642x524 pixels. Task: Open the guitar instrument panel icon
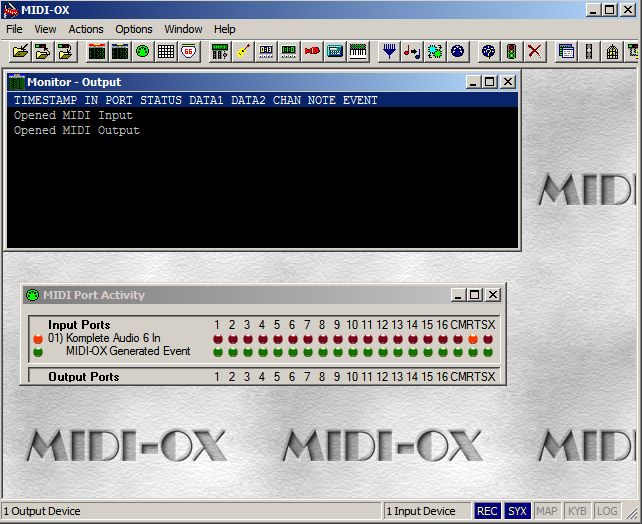243,52
